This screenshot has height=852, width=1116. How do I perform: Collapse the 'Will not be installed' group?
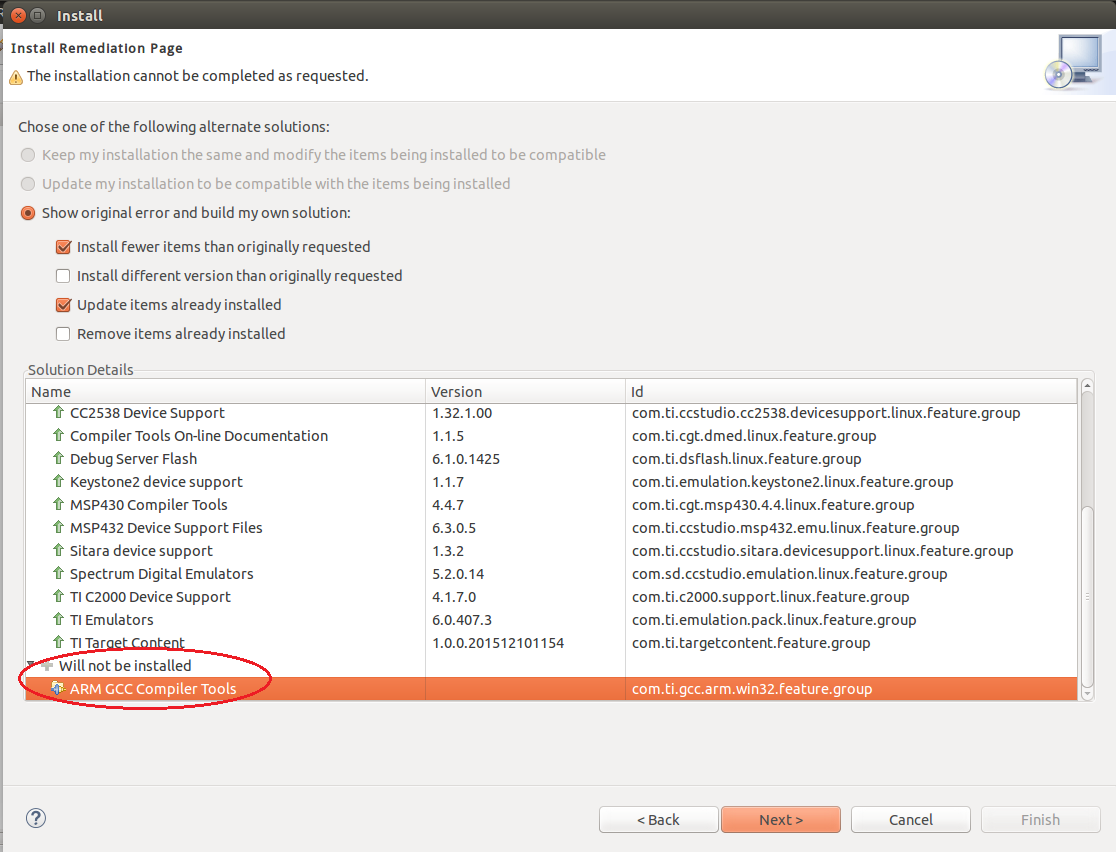tap(31, 666)
